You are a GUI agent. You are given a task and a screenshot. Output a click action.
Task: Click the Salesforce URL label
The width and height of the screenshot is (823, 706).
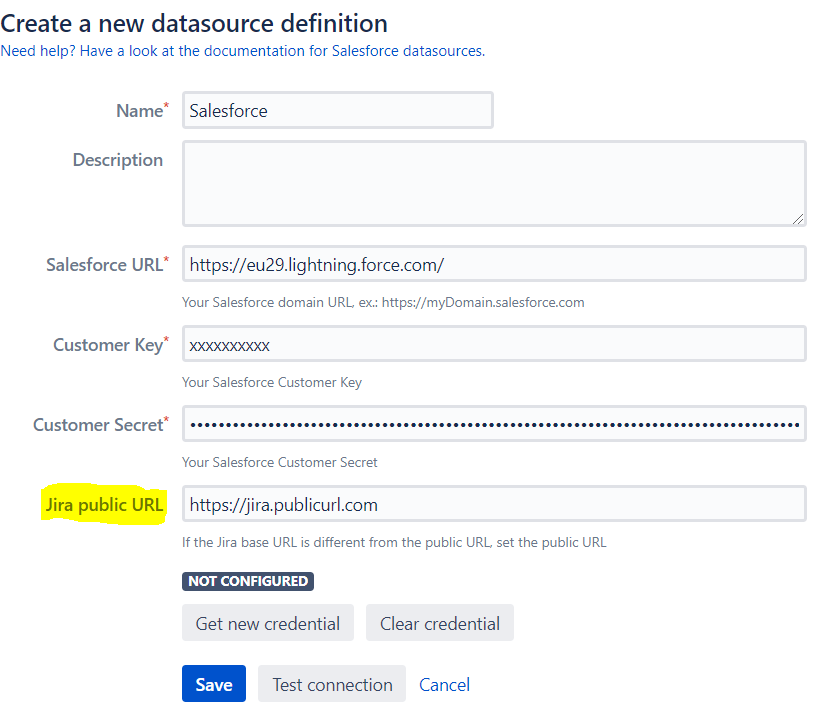pyautogui.click(x=104, y=265)
